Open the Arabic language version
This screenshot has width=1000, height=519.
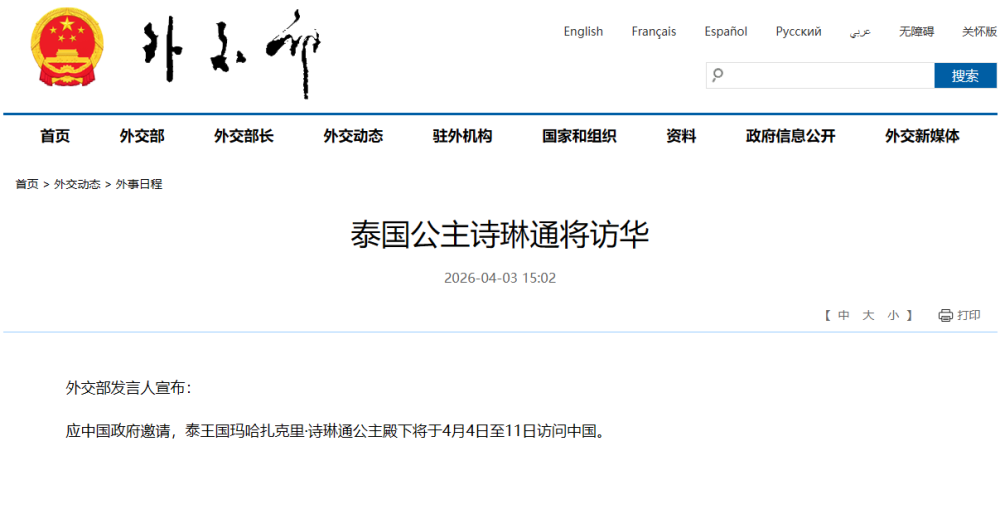860,32
